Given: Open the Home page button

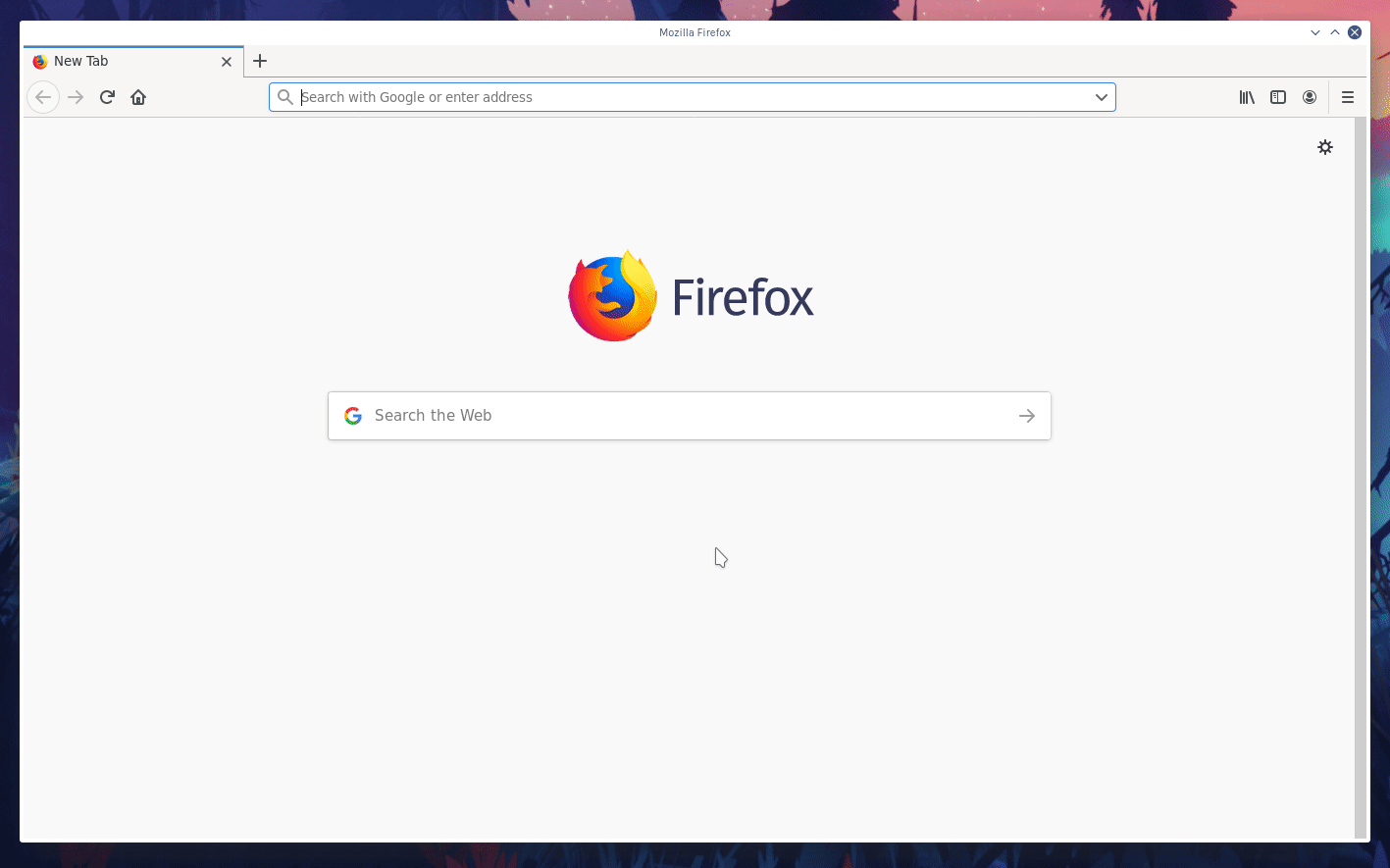Looking at the screenshot, I should (x=138, y=97).
